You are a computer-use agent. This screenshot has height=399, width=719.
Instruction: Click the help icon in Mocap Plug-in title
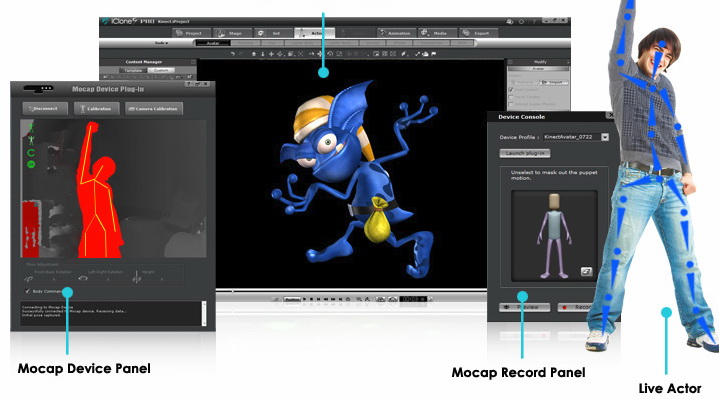[188, 84]
